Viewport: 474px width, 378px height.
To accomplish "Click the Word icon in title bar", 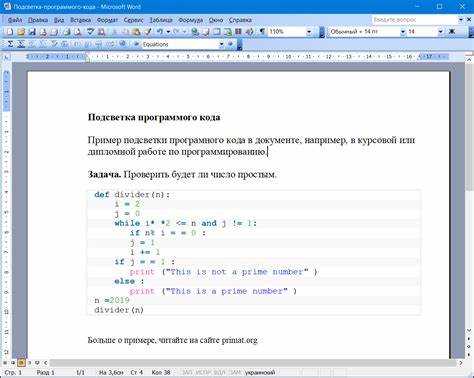I will 7,6.
